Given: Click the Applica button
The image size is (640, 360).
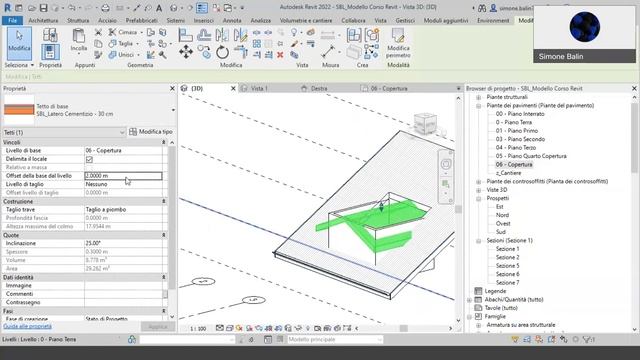Looking at the screenshot, I should [x=158, y=327].
